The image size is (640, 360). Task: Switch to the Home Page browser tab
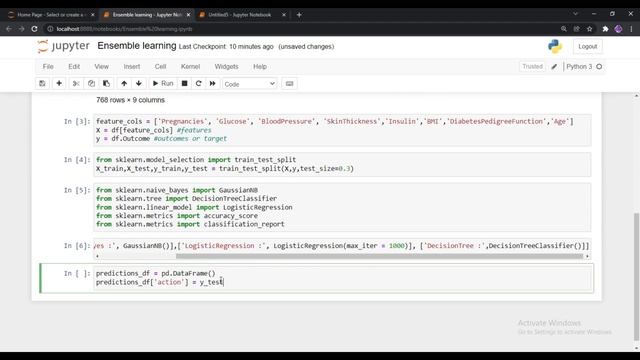coord(51,15)
